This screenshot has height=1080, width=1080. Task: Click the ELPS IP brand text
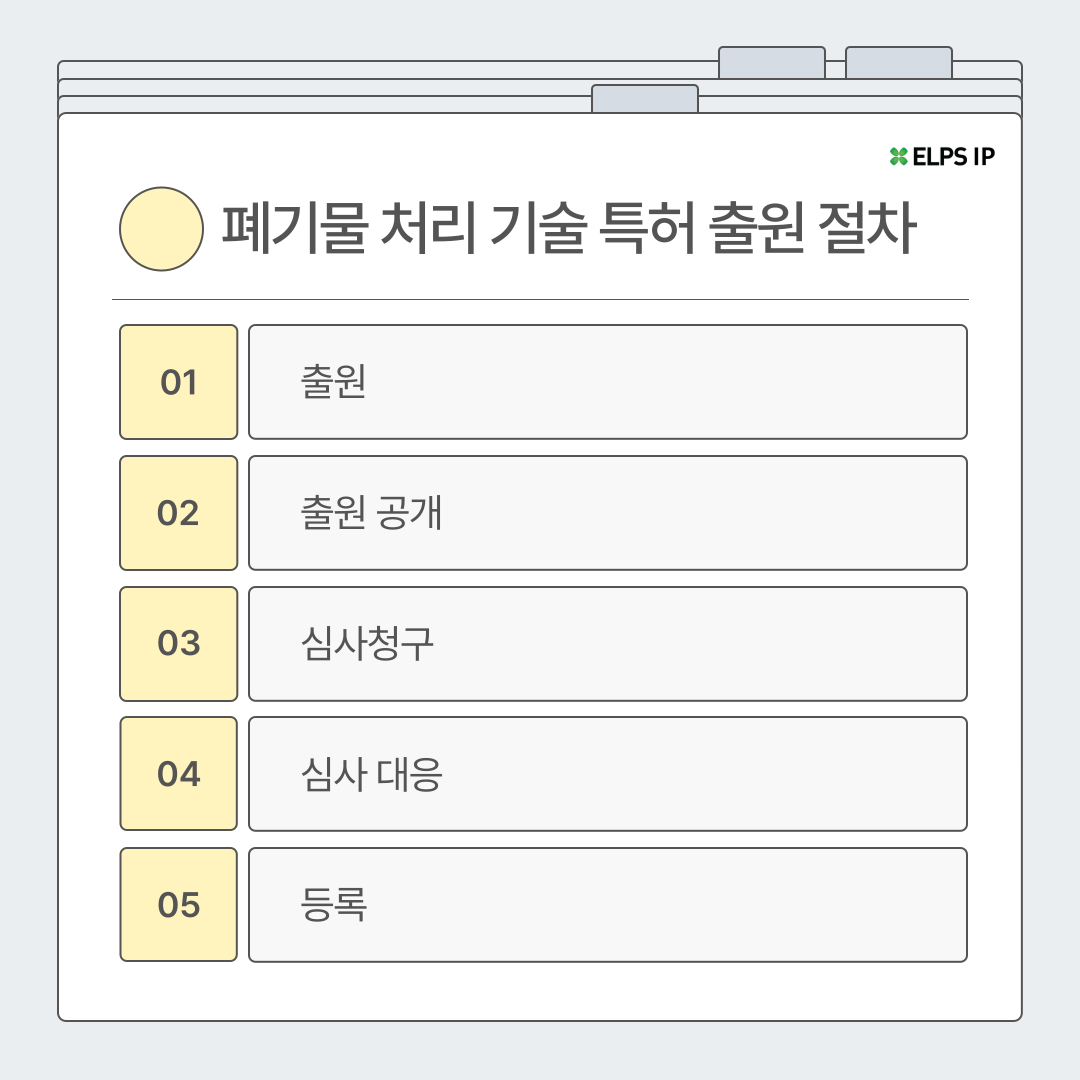[953, 157]
